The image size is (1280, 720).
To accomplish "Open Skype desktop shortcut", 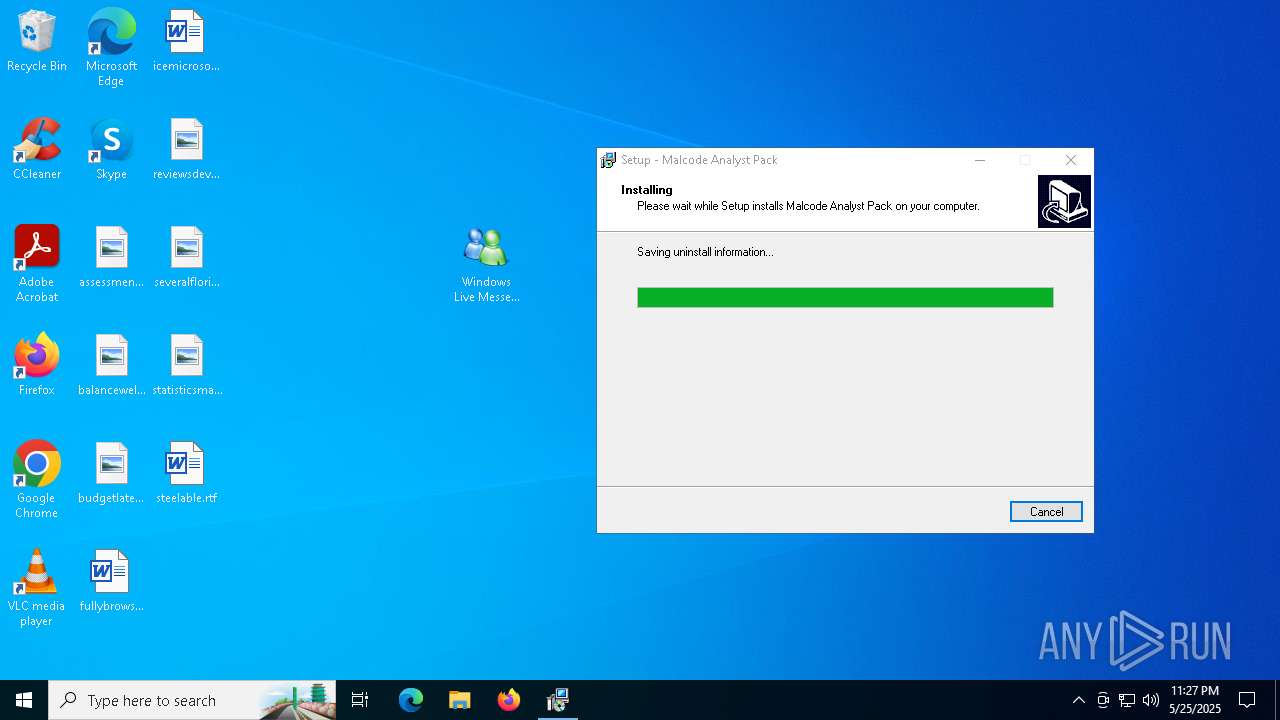I will [111, 150].
